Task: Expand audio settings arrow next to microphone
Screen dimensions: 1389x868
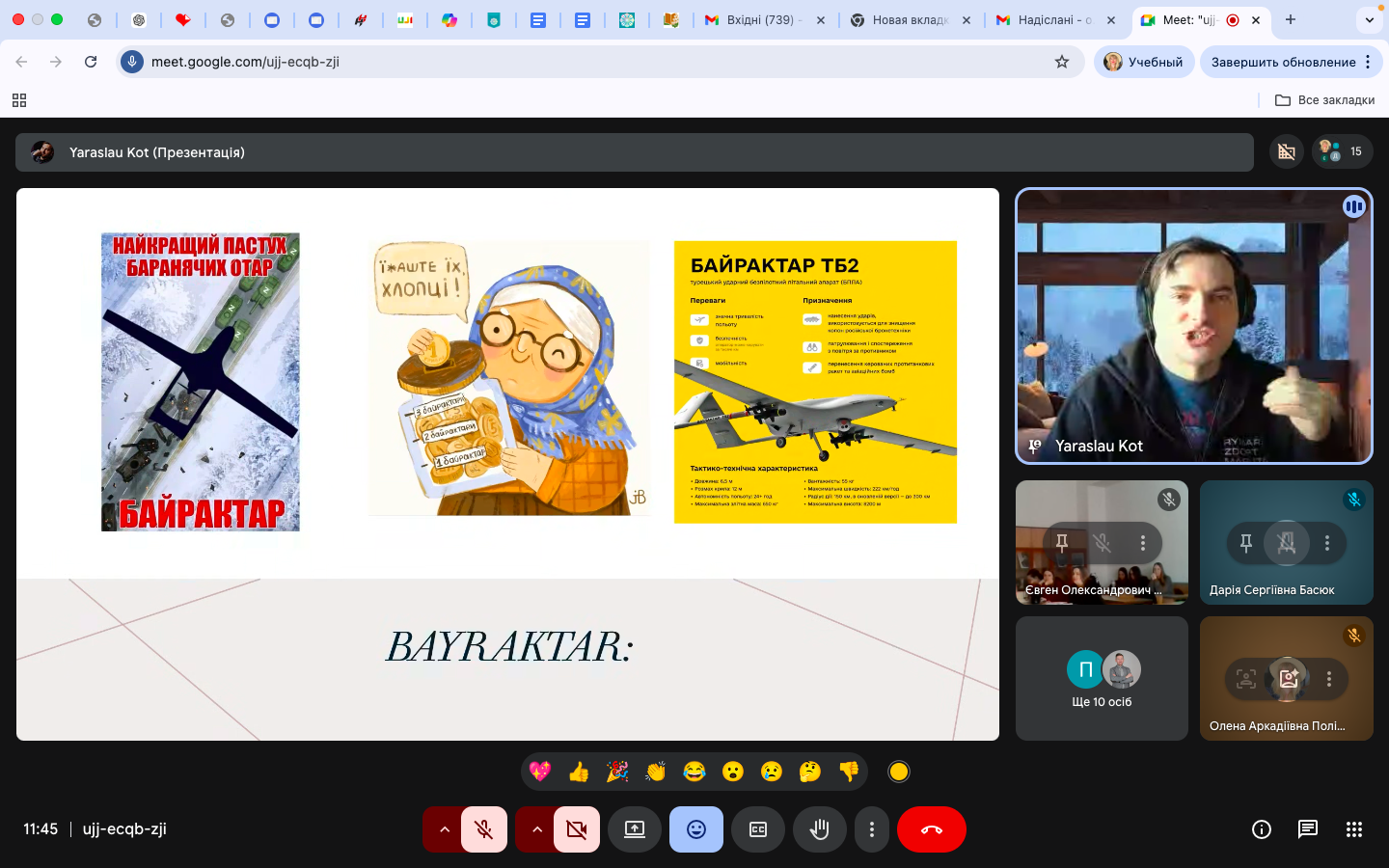Action: (444, 829)
